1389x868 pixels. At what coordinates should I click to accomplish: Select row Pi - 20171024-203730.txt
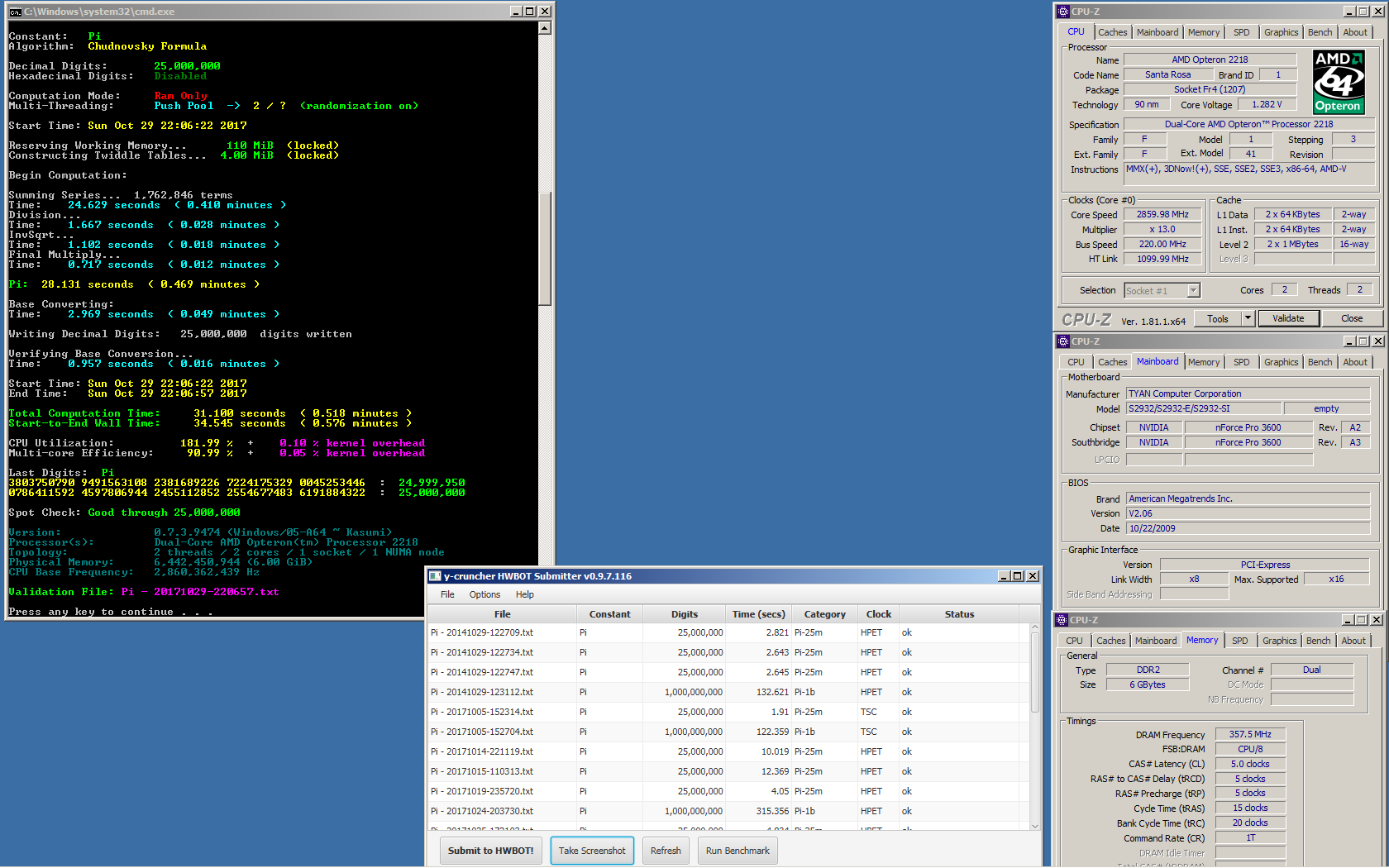pyautogui.click(x=728, y=811)
